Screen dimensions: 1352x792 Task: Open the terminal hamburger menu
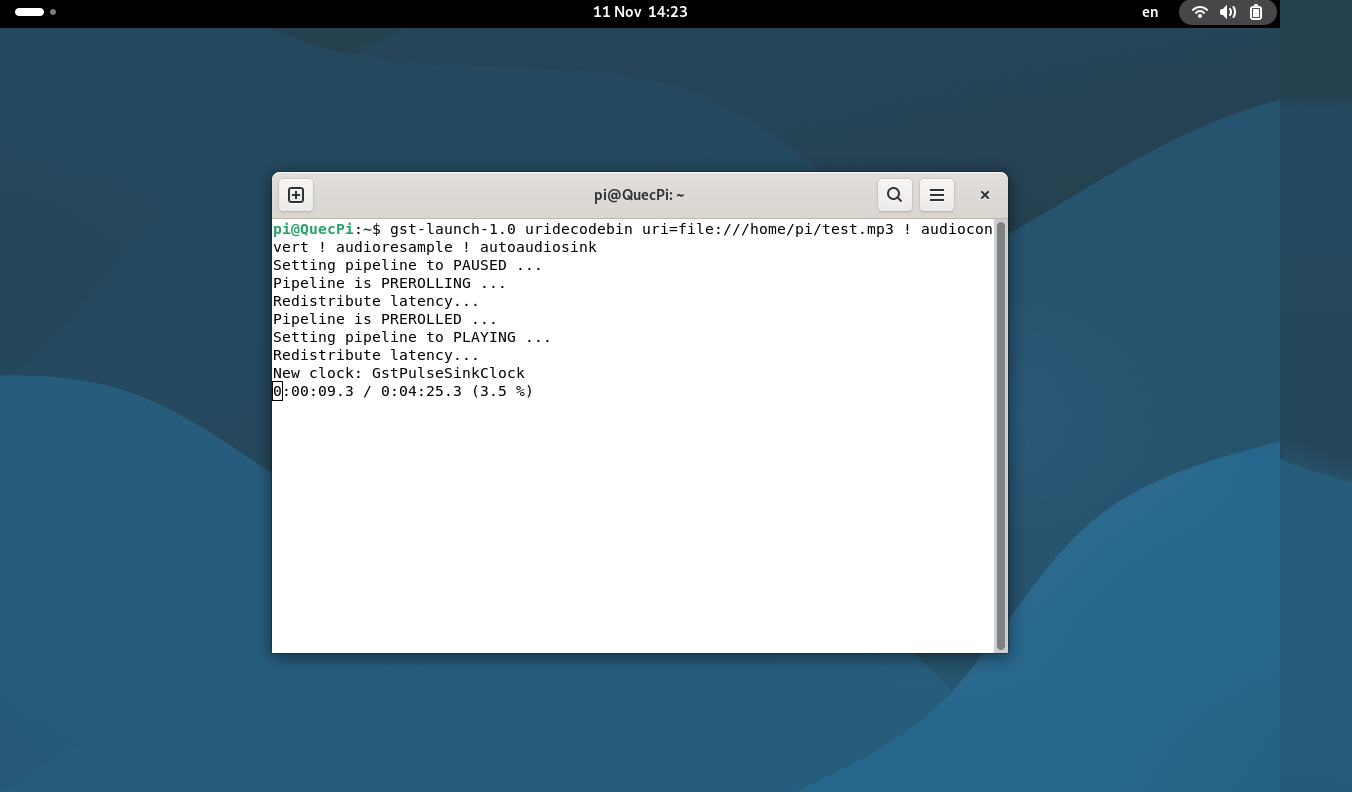click(x=937, y=195)
